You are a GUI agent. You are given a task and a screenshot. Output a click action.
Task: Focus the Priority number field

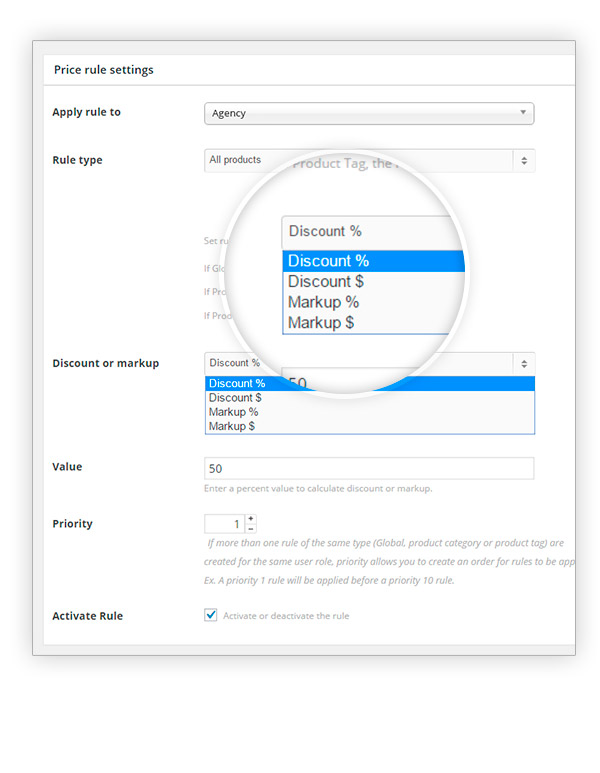[224, 523]
